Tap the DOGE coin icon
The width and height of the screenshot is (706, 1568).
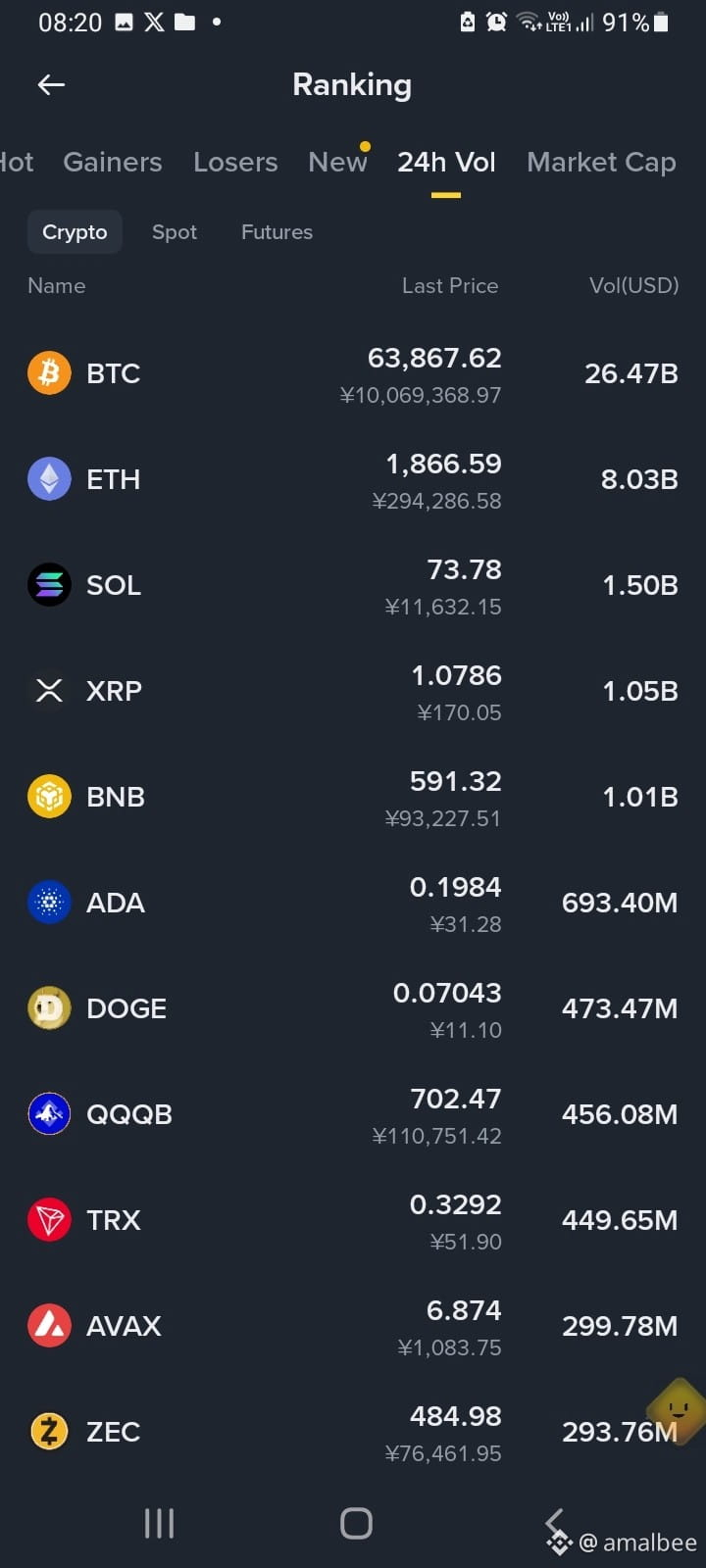pos(49,1008)
